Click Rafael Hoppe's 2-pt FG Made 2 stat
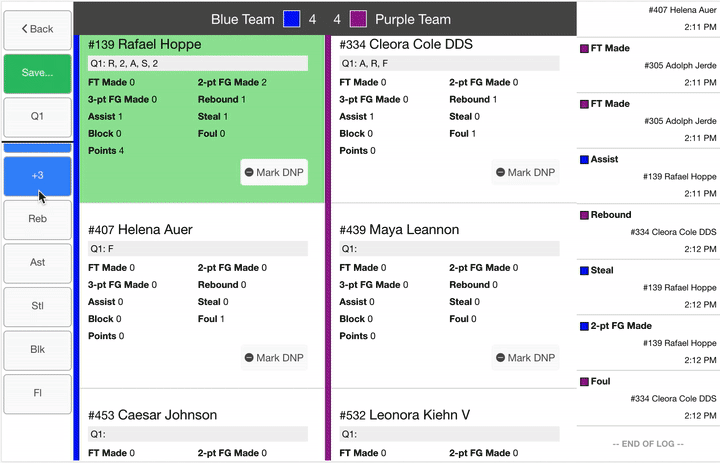 pyautogui.click(x=232, y=82)
